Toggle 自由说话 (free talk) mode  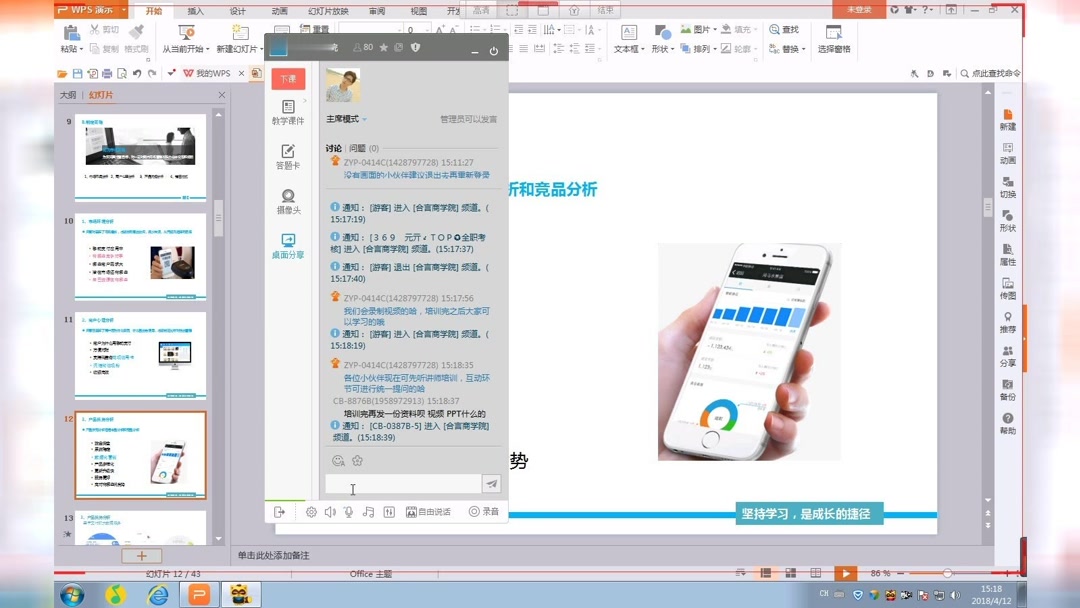coord(430,511)
